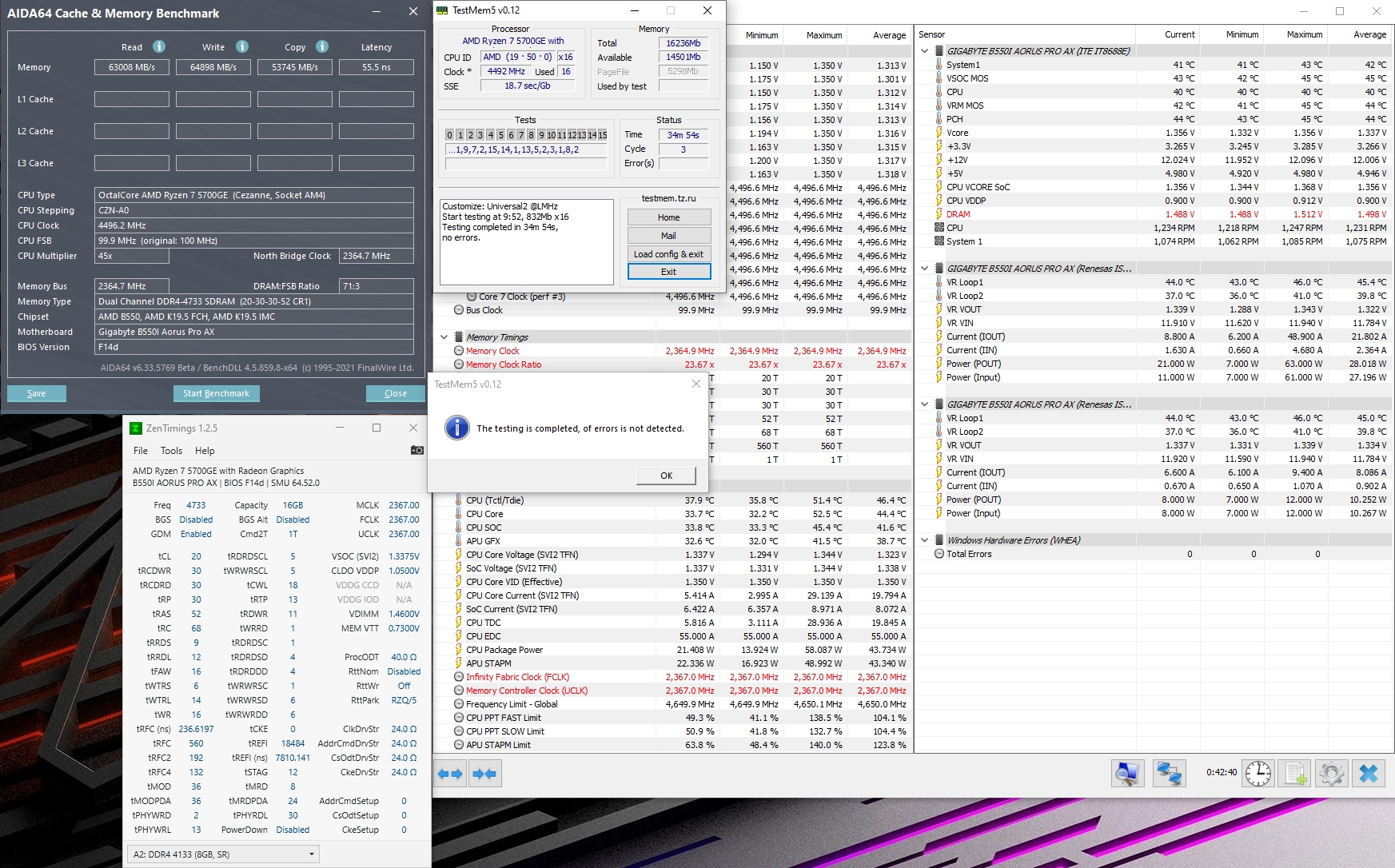This screenshot has height=868, width=1395.
Task: Click ZenTimings title bar green Z icon
Action: click(x=136, y=428)
